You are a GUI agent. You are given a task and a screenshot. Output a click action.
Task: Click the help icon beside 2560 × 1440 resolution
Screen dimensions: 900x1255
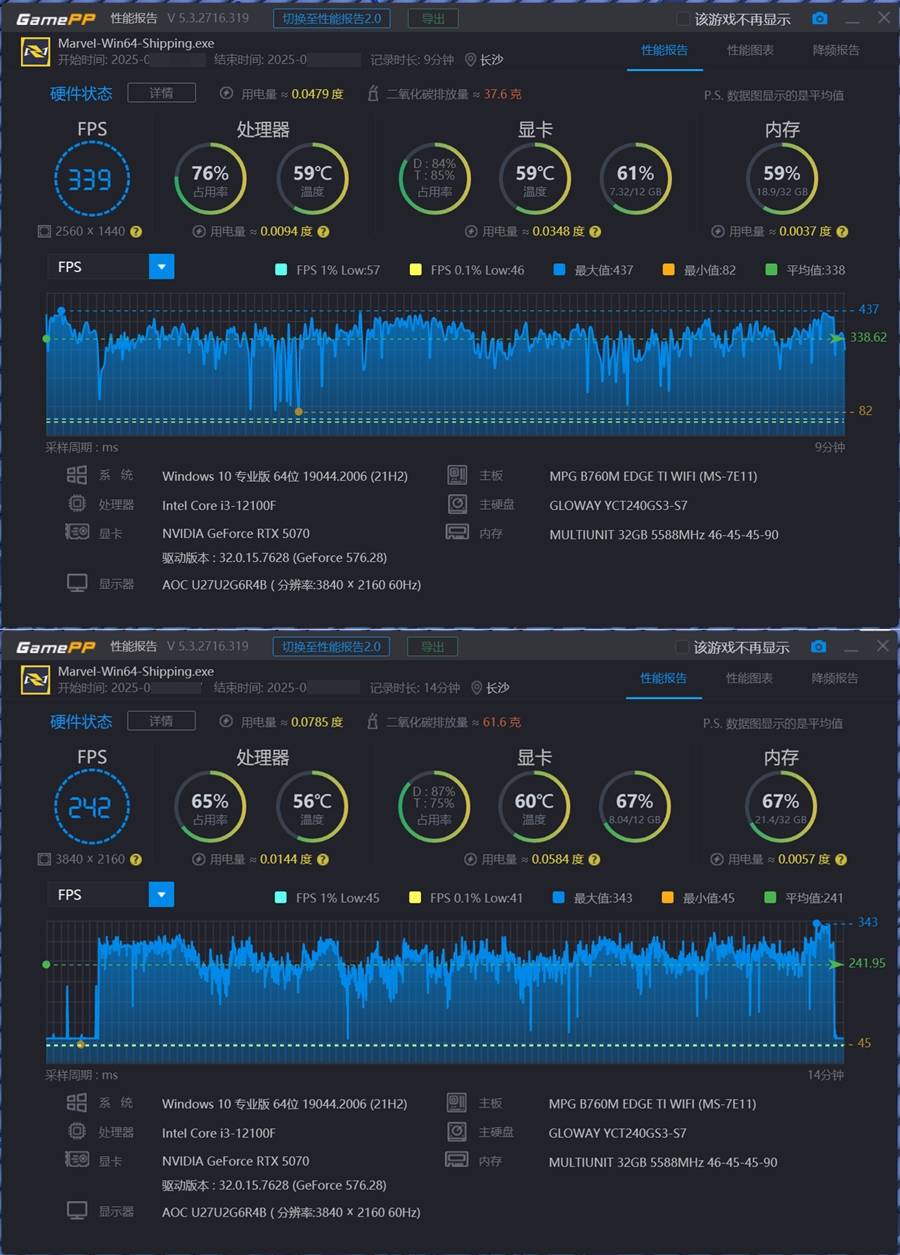click(136, 231)
